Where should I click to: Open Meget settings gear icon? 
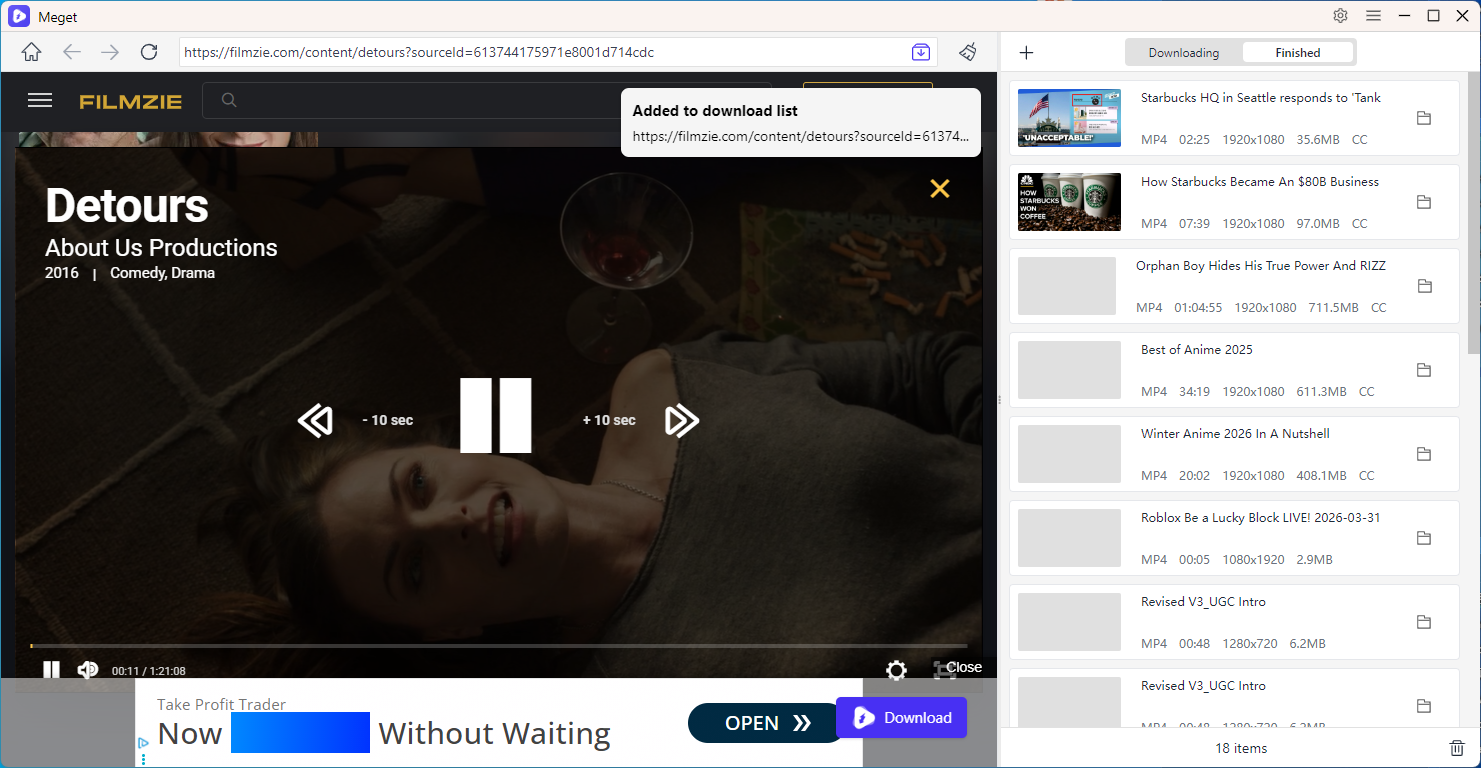click(1340, 16)
